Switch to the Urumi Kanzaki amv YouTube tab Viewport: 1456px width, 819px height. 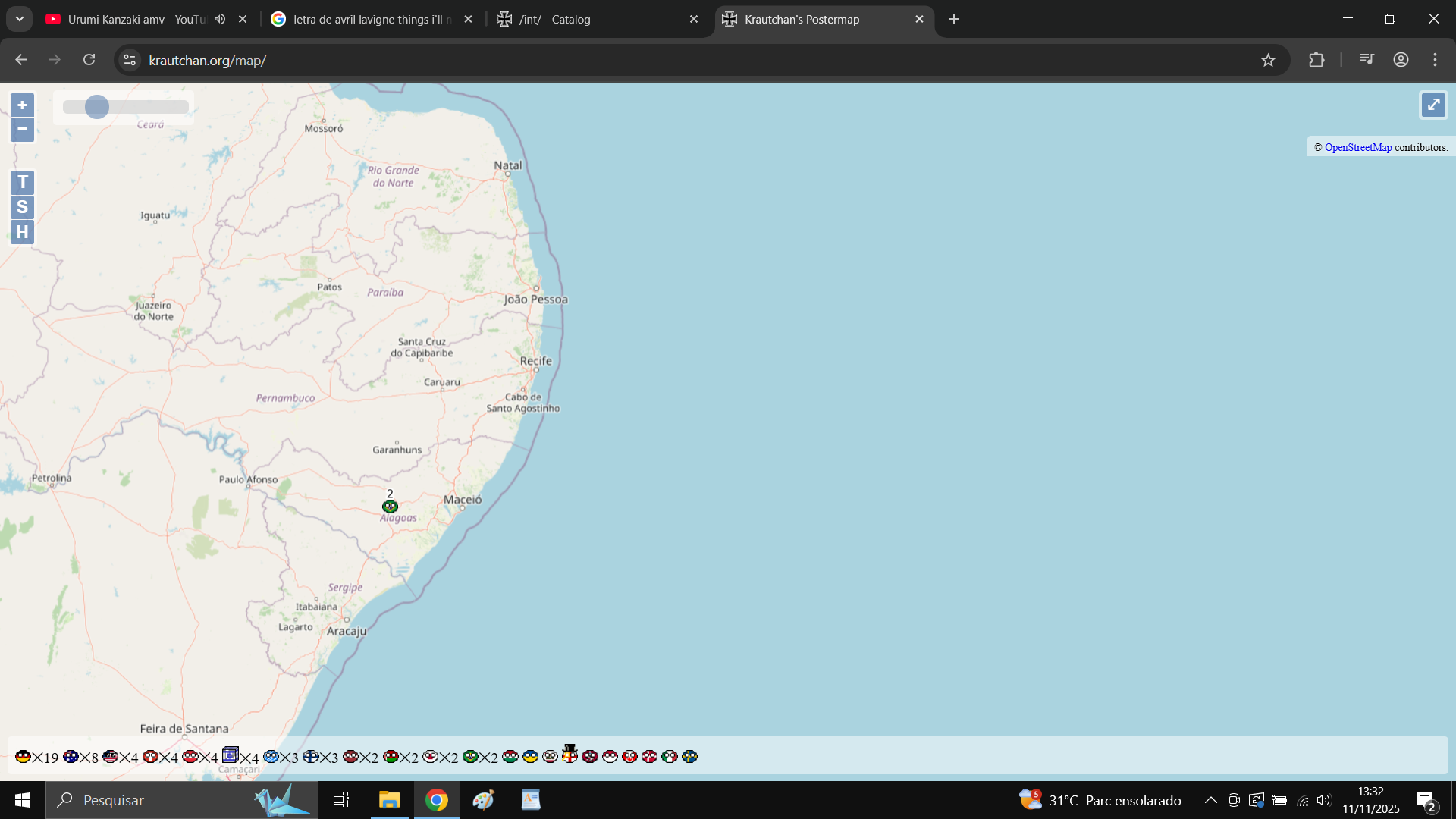pyautogui.click(x=136, y=19)
